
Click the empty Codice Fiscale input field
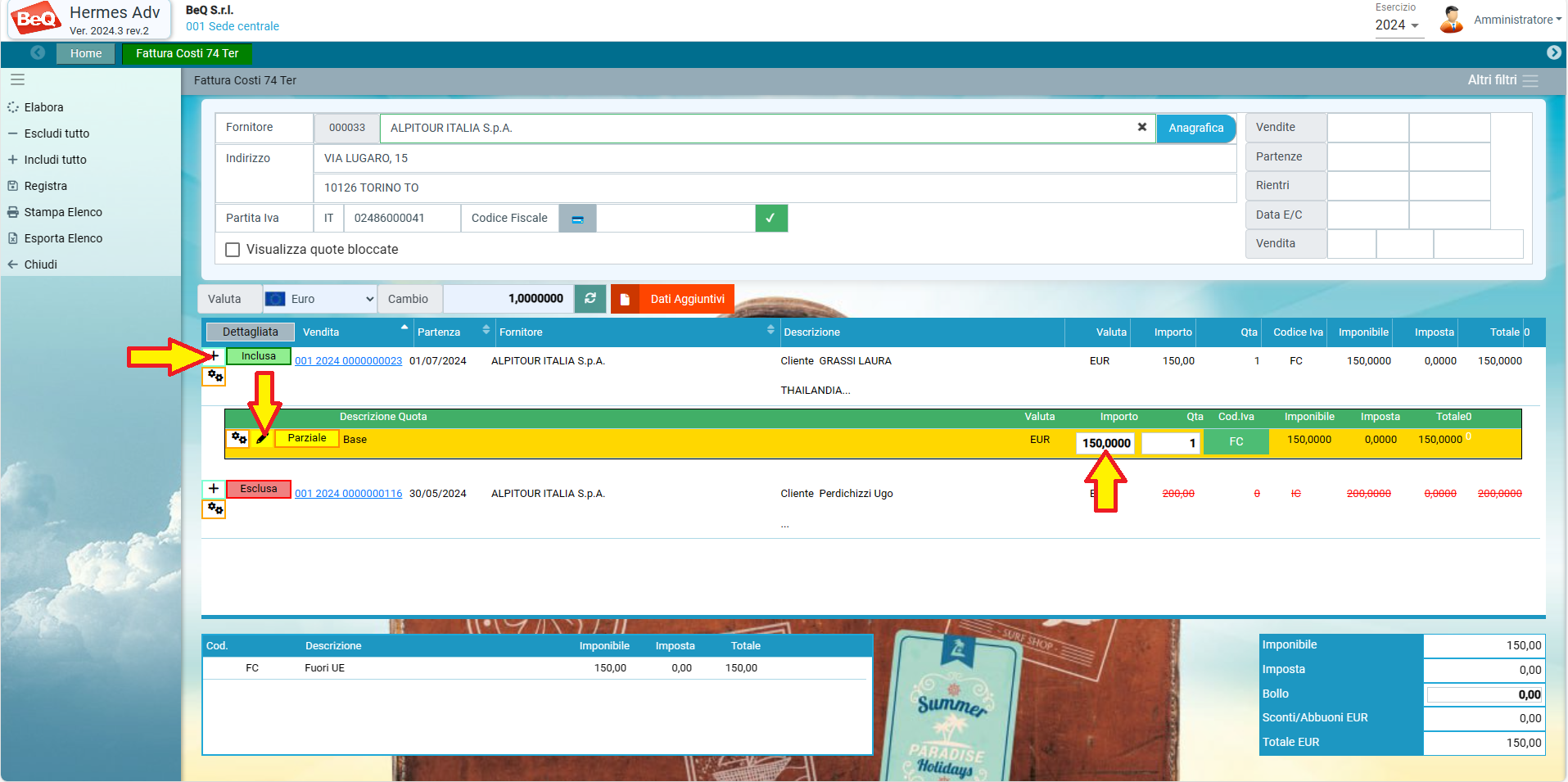click(x=676, y=219)
